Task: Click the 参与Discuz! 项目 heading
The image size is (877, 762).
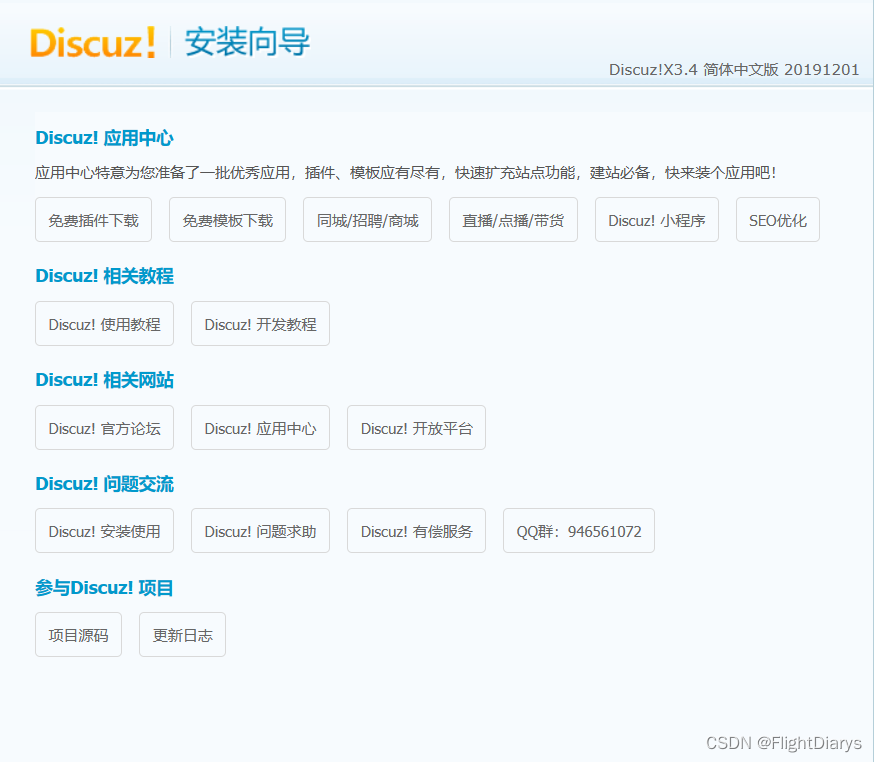Action: pyautogui.click(x=104, y=588)
